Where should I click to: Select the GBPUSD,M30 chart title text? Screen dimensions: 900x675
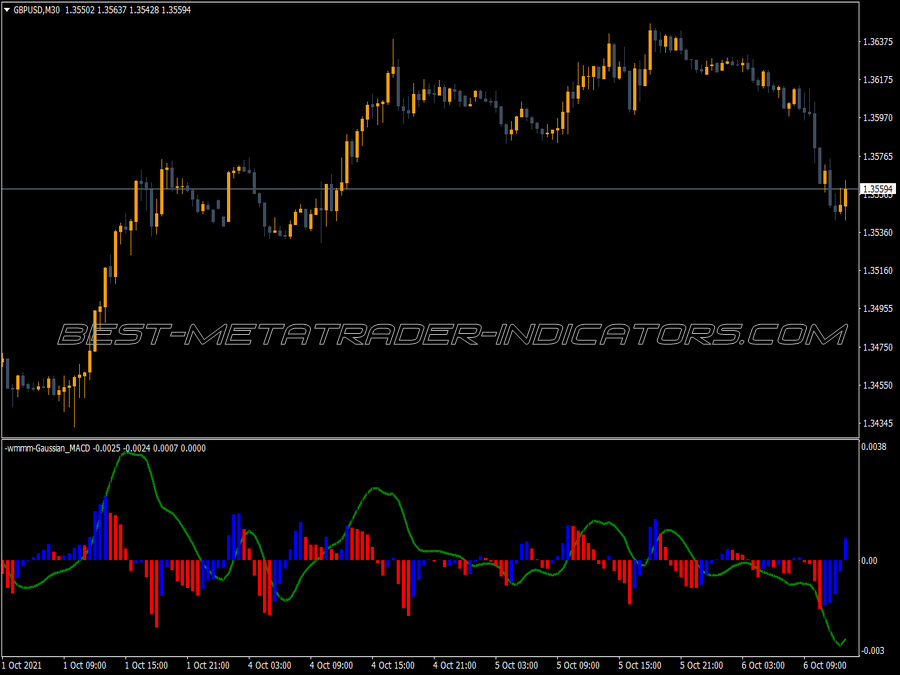[x=37, y=10]
